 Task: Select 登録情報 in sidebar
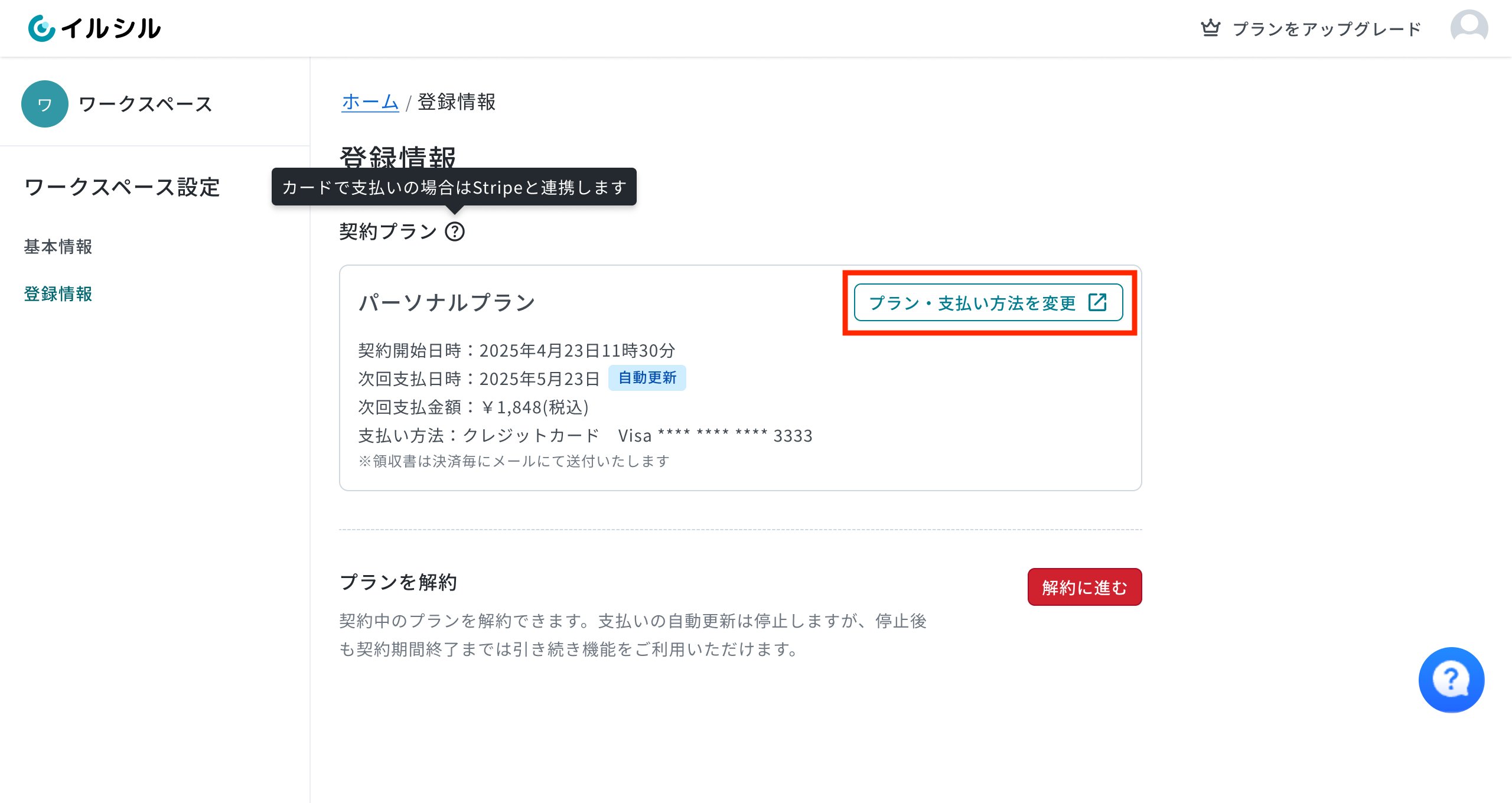pos(58,294)
